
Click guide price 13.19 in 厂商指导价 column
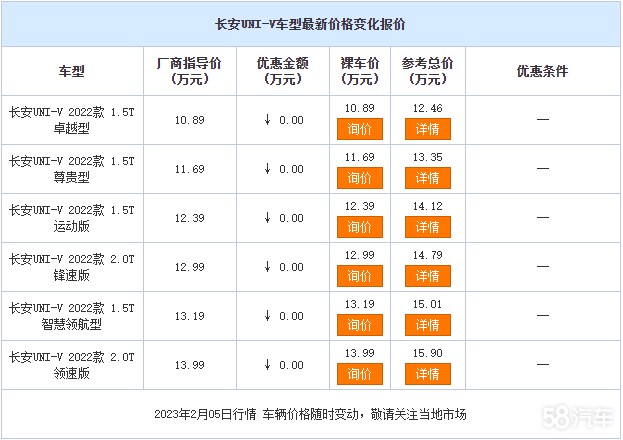[x=190, y=316]
